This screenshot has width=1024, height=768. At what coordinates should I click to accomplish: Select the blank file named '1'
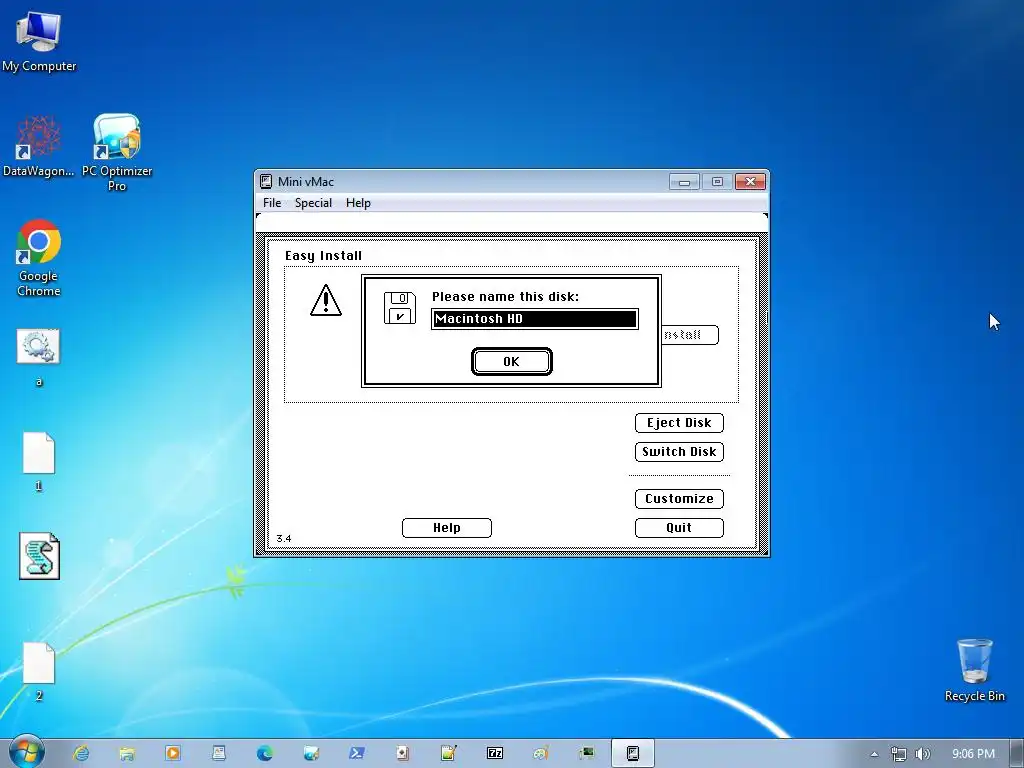click(39, 461)
